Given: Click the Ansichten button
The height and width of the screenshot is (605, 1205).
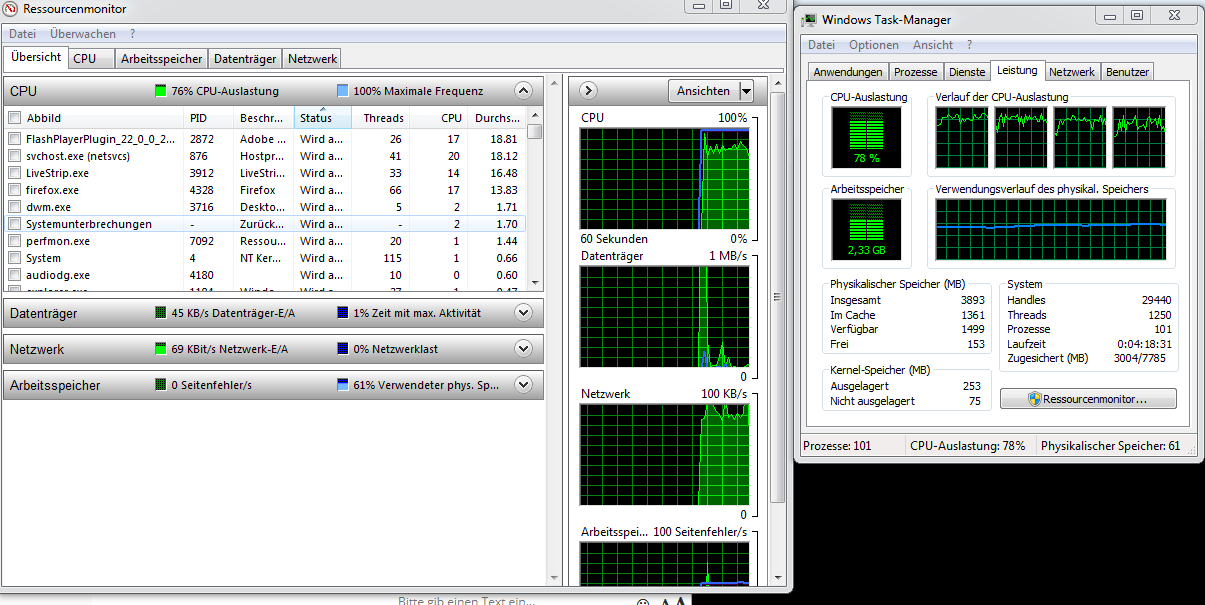Looking at the screenshot, I should [704, 91].
